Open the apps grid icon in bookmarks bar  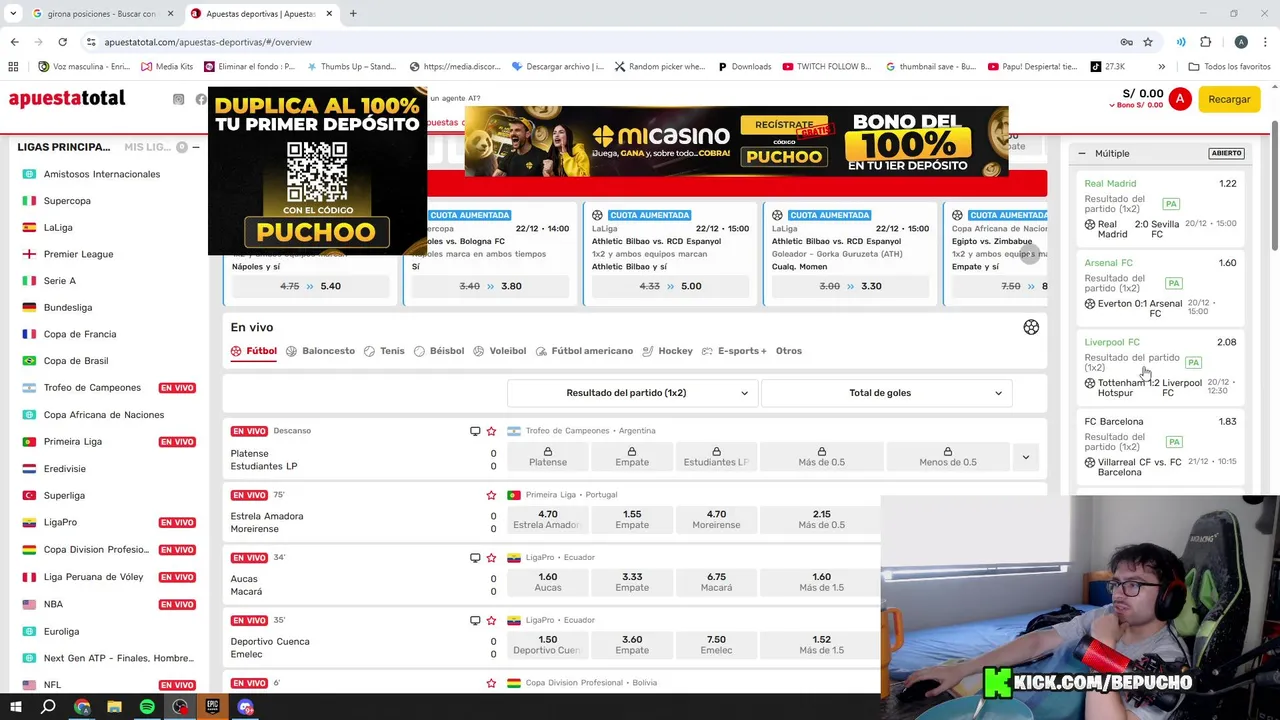[x=13, y=67]
